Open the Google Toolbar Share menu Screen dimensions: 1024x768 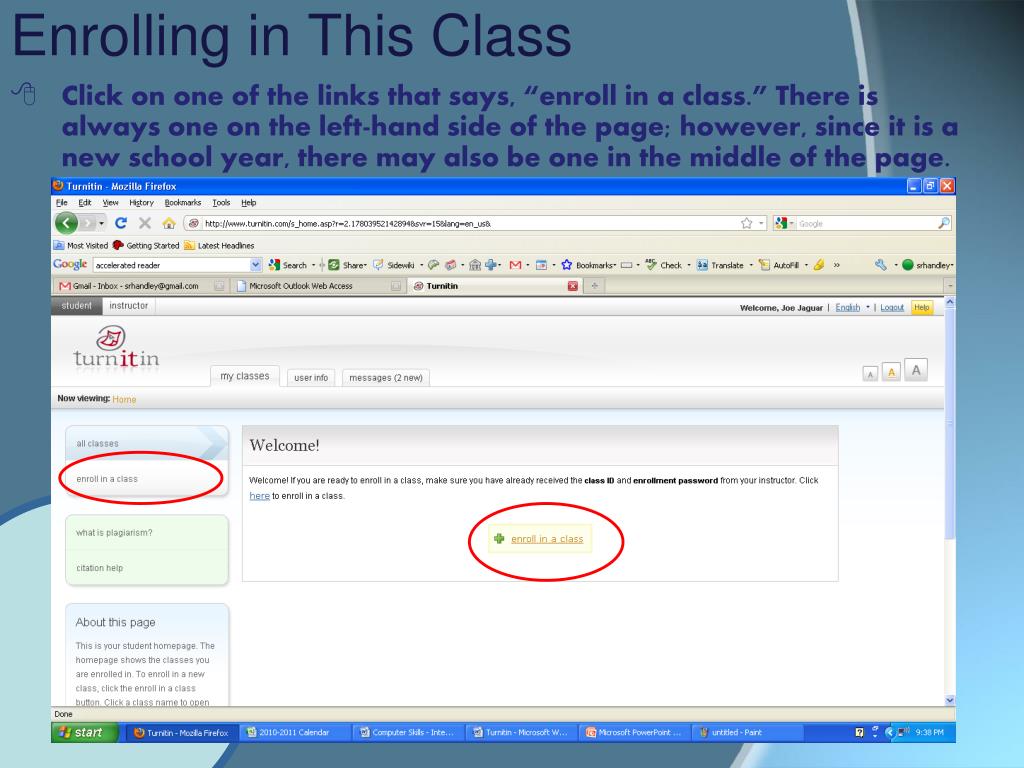tap(347, 265)
